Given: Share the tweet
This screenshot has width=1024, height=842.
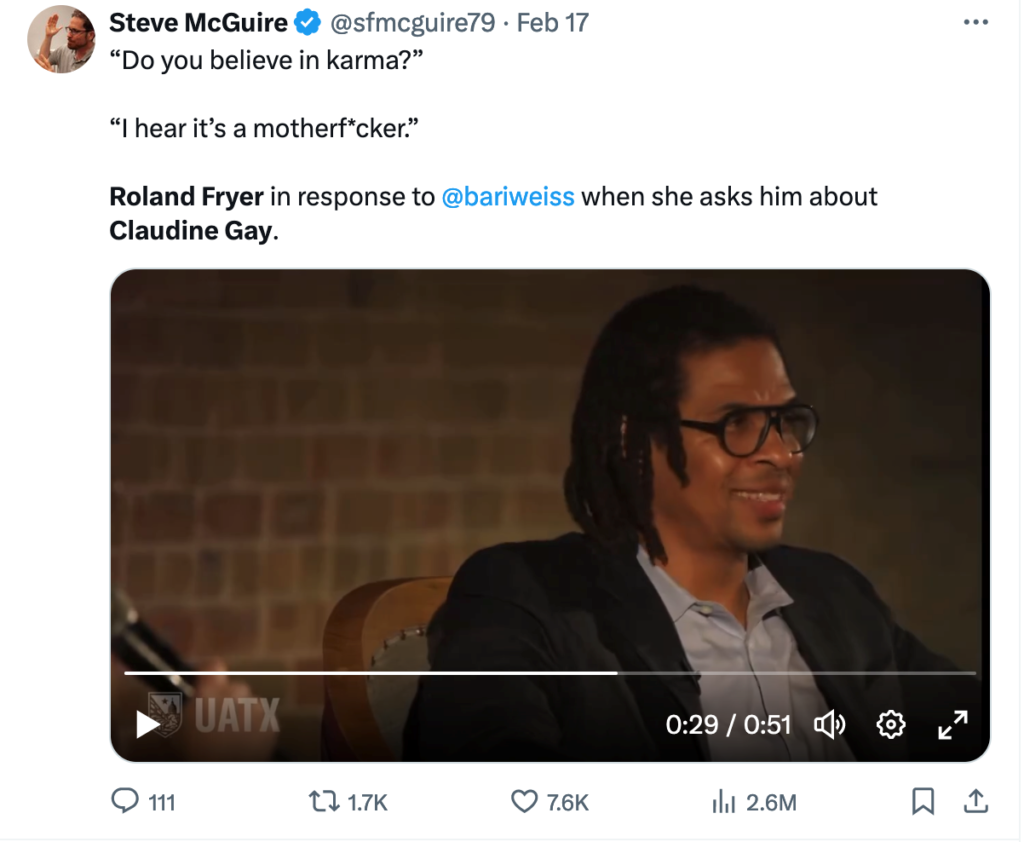Looking at the screenshot, I should coord(975,801).
